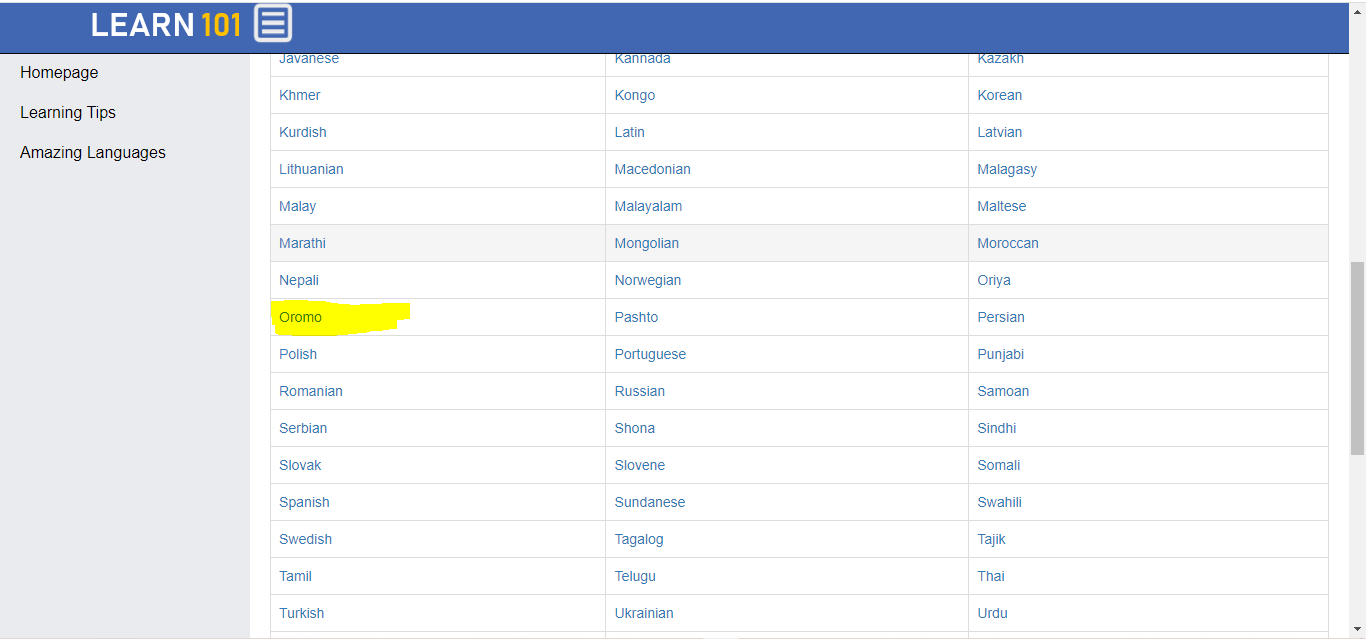Select the Malagasy language link

point(1007,169)
